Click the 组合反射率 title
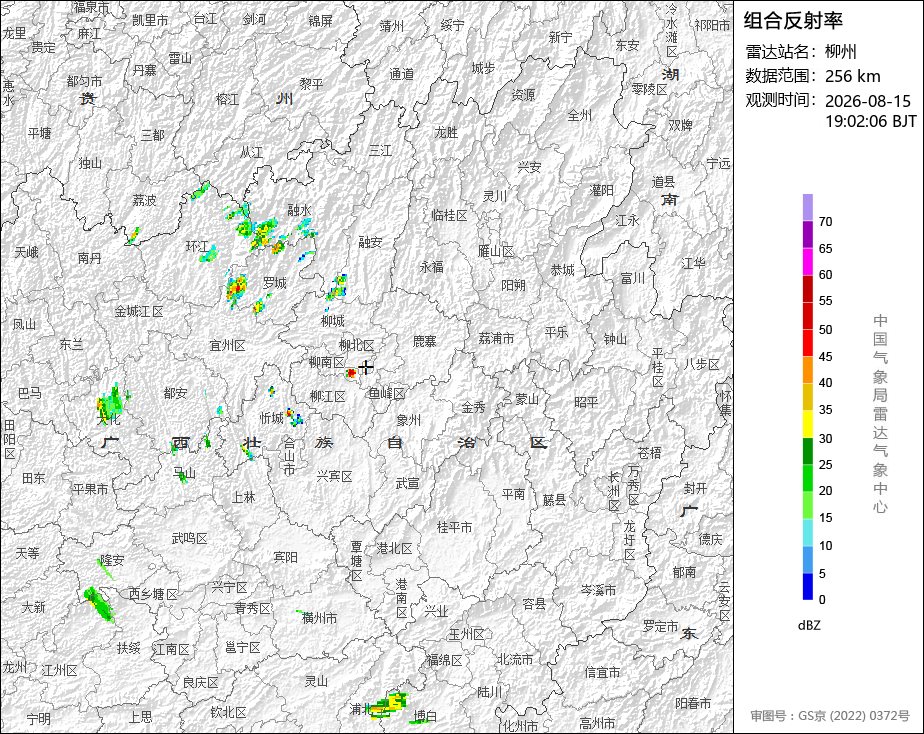The image size is (924, 734). pos(793,21)
